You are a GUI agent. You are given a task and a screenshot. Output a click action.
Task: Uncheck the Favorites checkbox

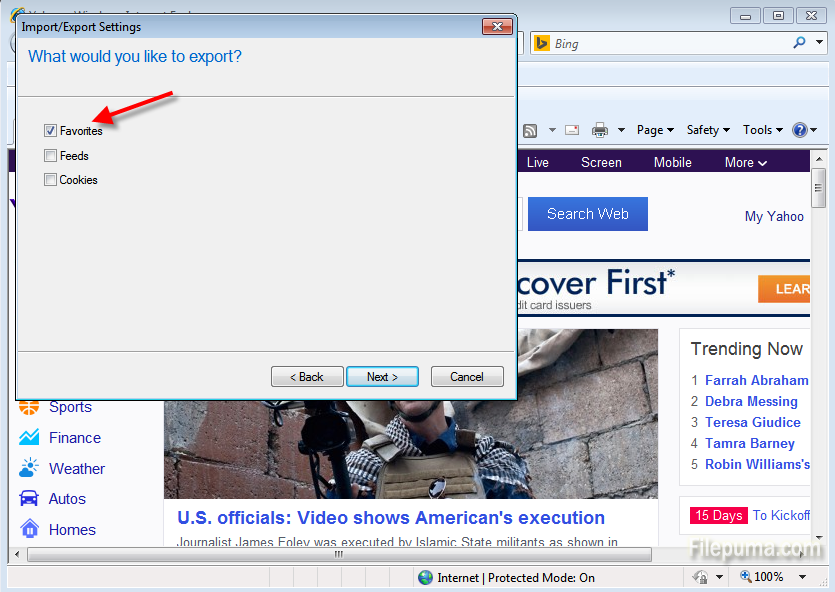pos(50,131)
